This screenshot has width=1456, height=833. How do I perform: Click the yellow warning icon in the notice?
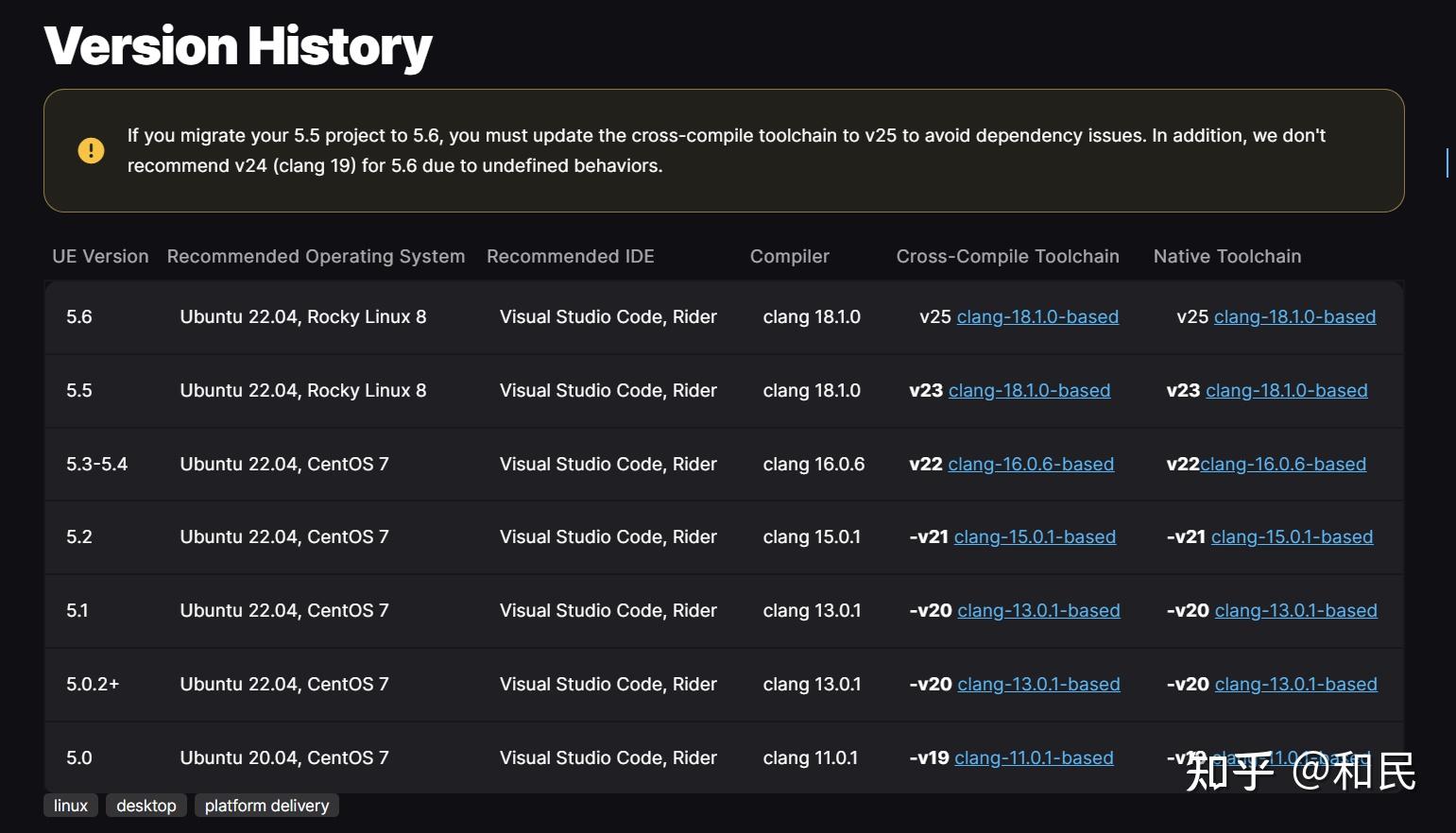pos(91,150)
